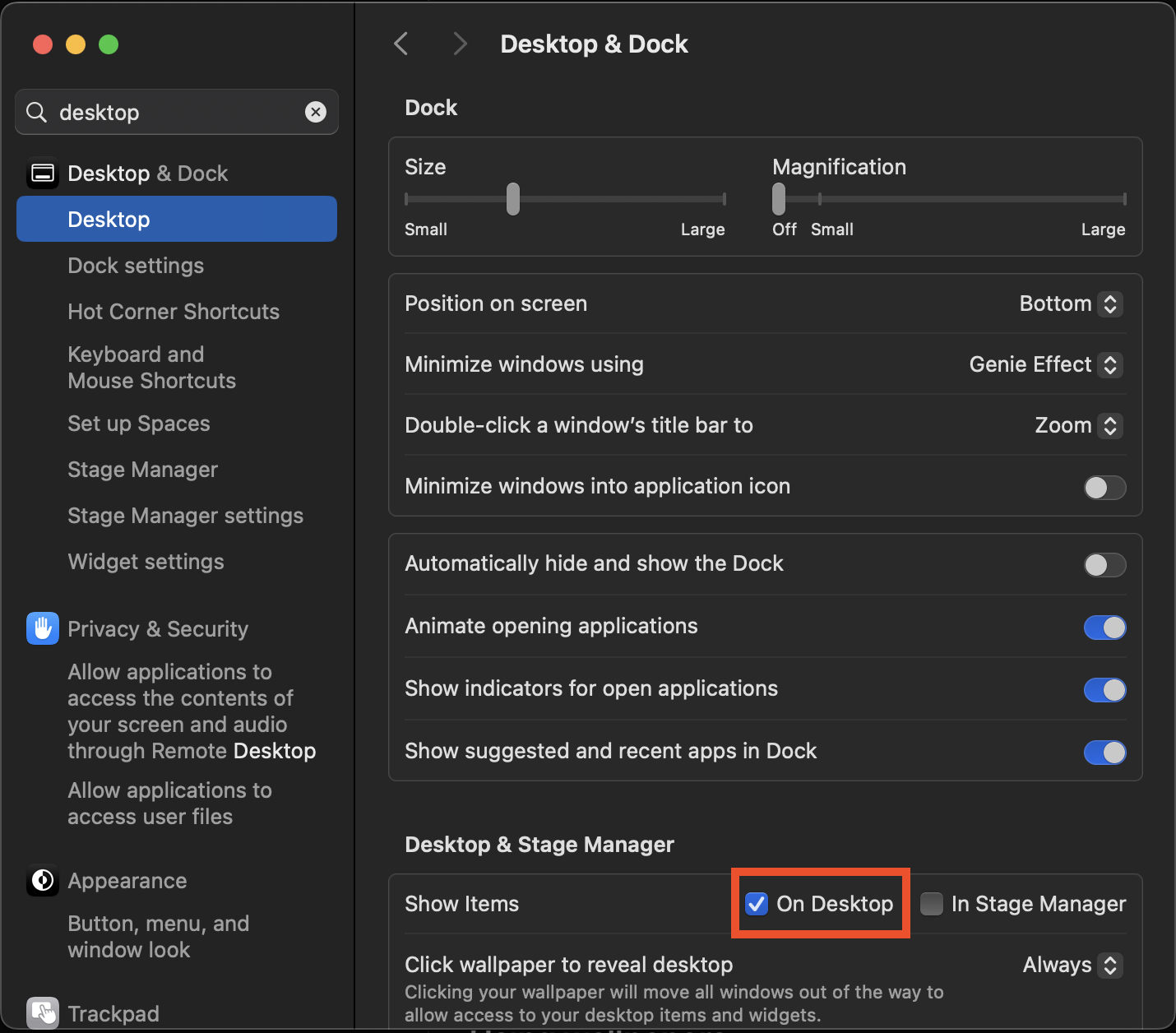1176x1033 pixels.
Task: Click the Click wallpaper to reveal desktop label
Action: [x=569, y=965]
